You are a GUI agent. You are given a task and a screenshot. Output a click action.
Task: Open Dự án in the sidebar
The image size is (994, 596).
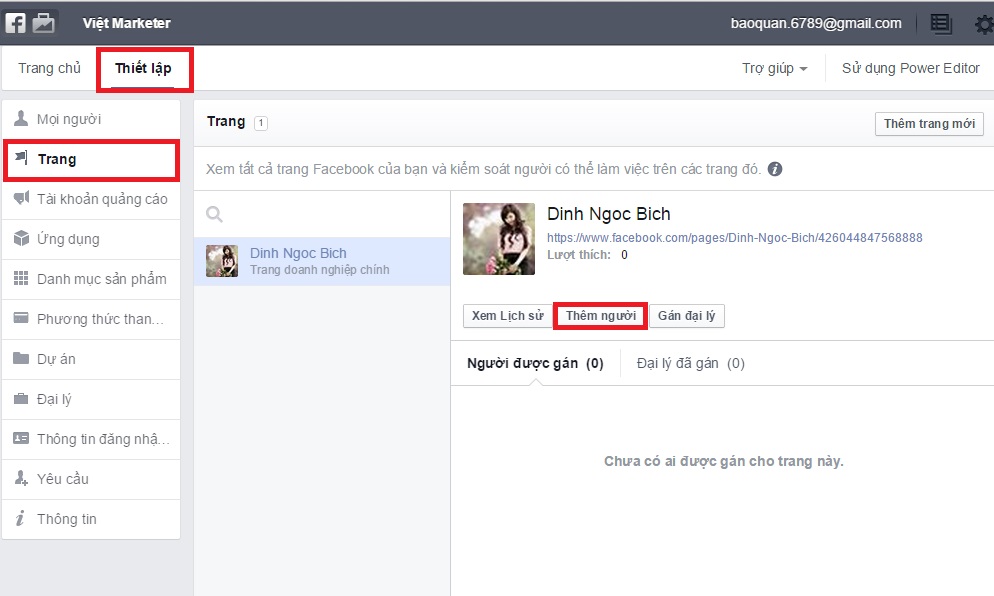[91, 359]
